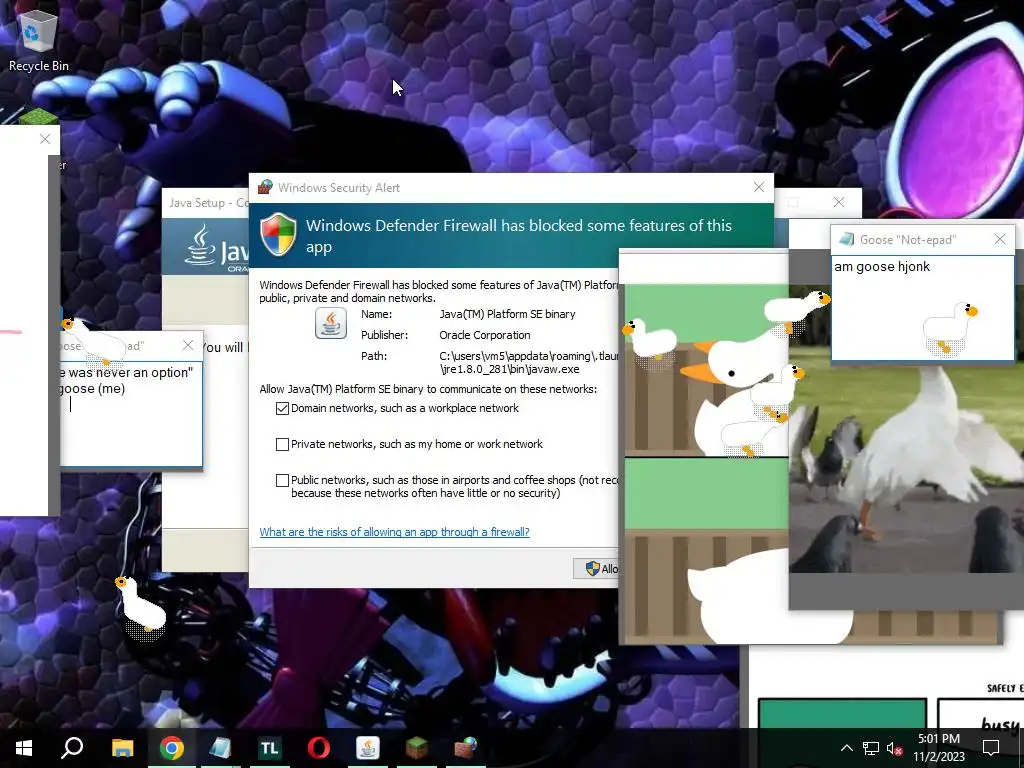Open the Recycle Bin desktop icon
The width and height of the screenshot is (1024, 768).
[38, 39]
